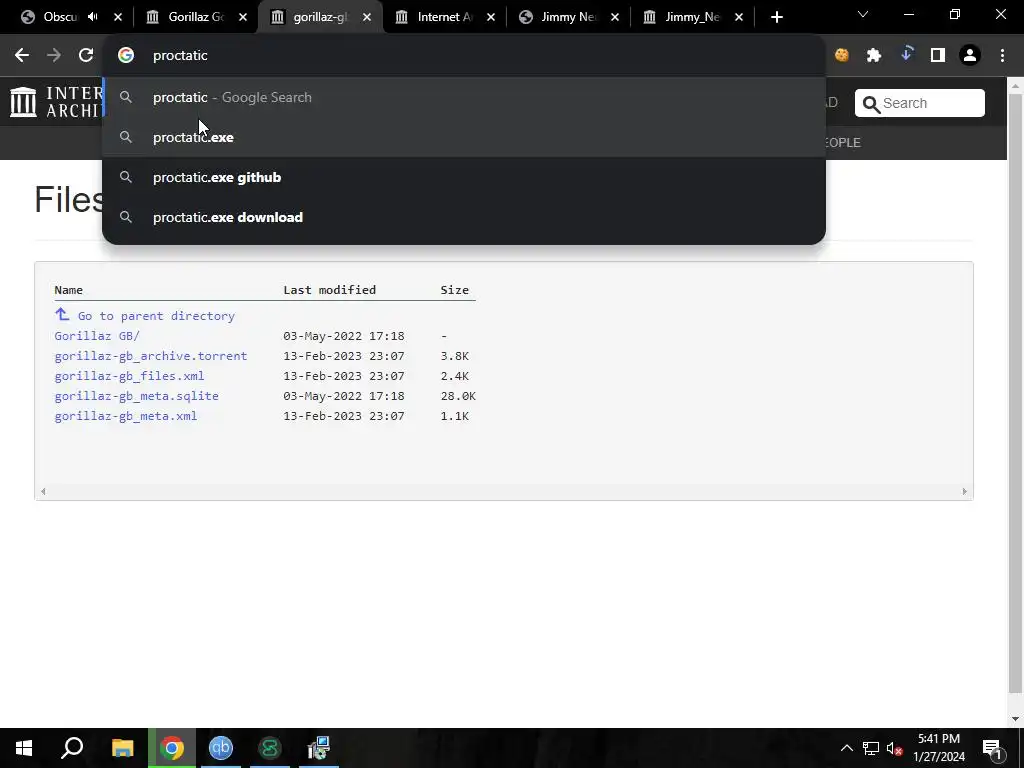Open File Explorer from taskbar
This screenshot has width=1024, height=768.
point(122,748)
